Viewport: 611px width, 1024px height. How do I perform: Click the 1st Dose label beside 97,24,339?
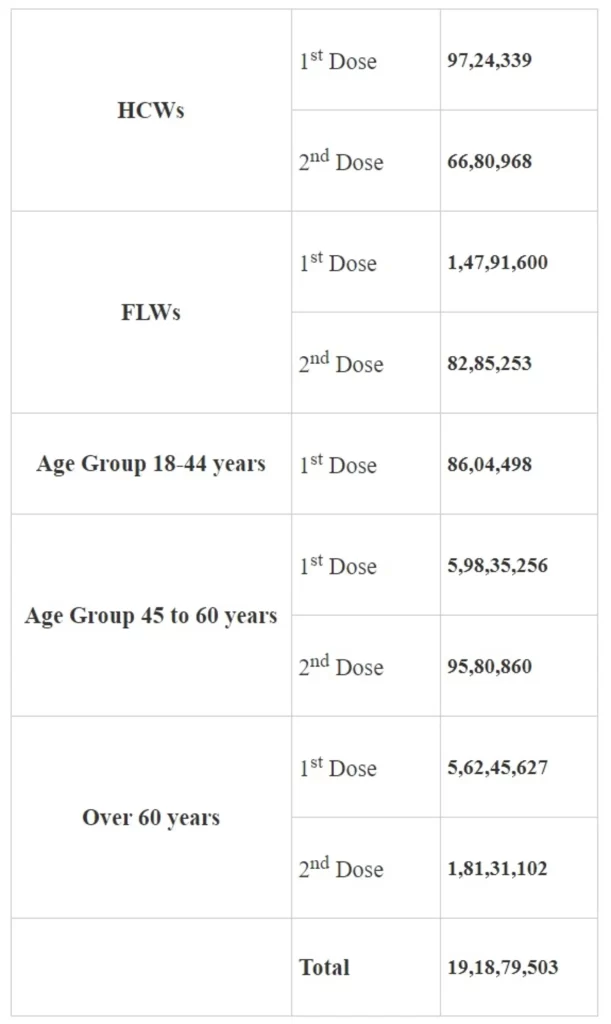338,61
